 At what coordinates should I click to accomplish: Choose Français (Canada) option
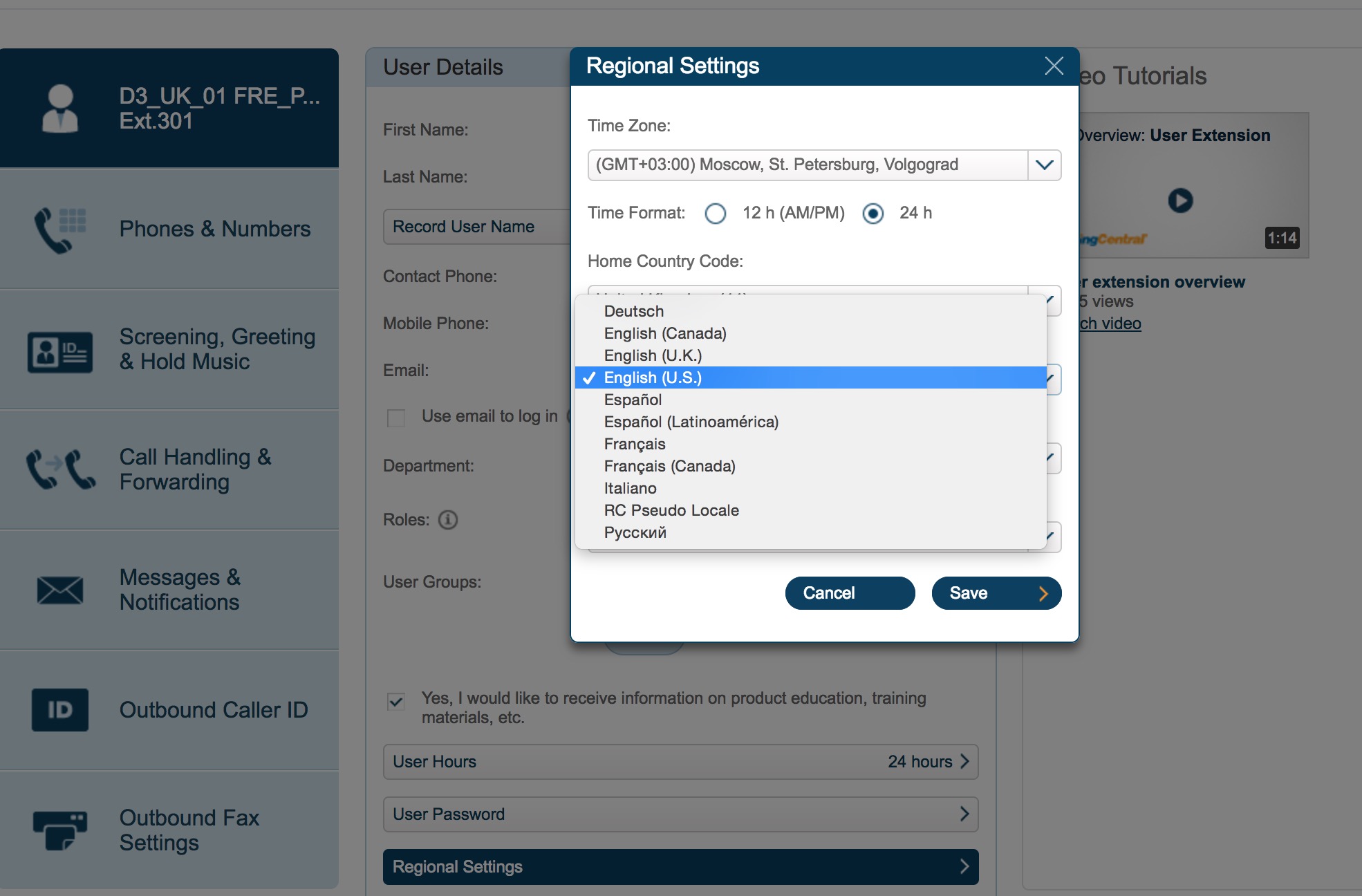[811, 466]
